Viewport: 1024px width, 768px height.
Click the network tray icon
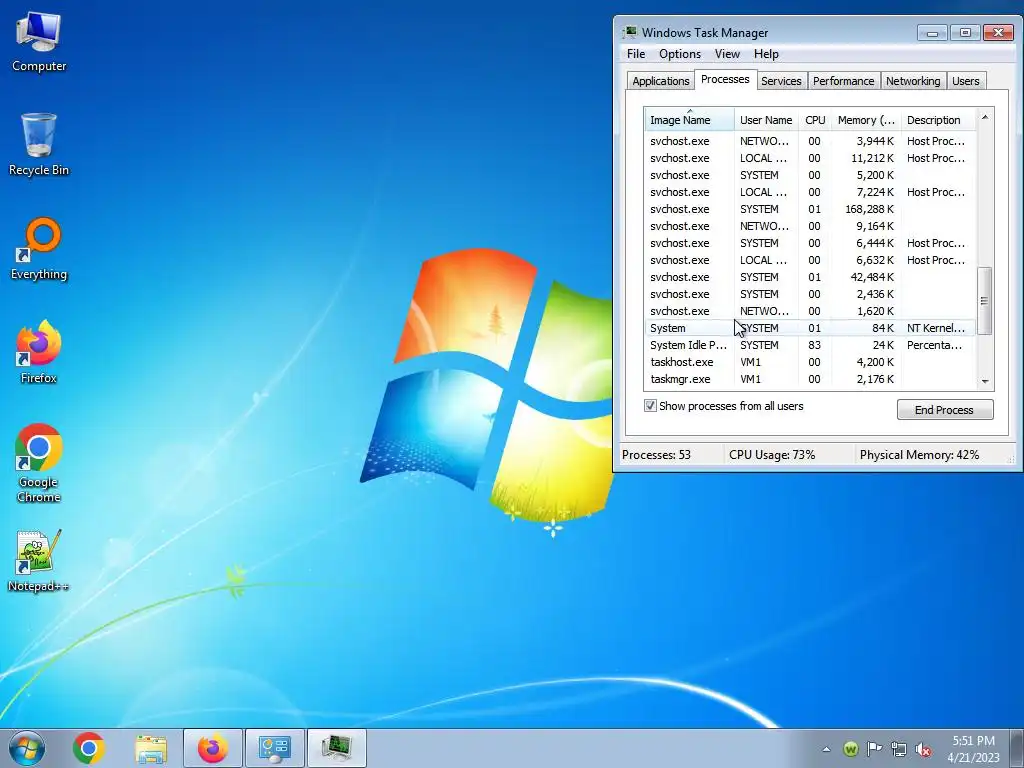[x=899, y=749]
